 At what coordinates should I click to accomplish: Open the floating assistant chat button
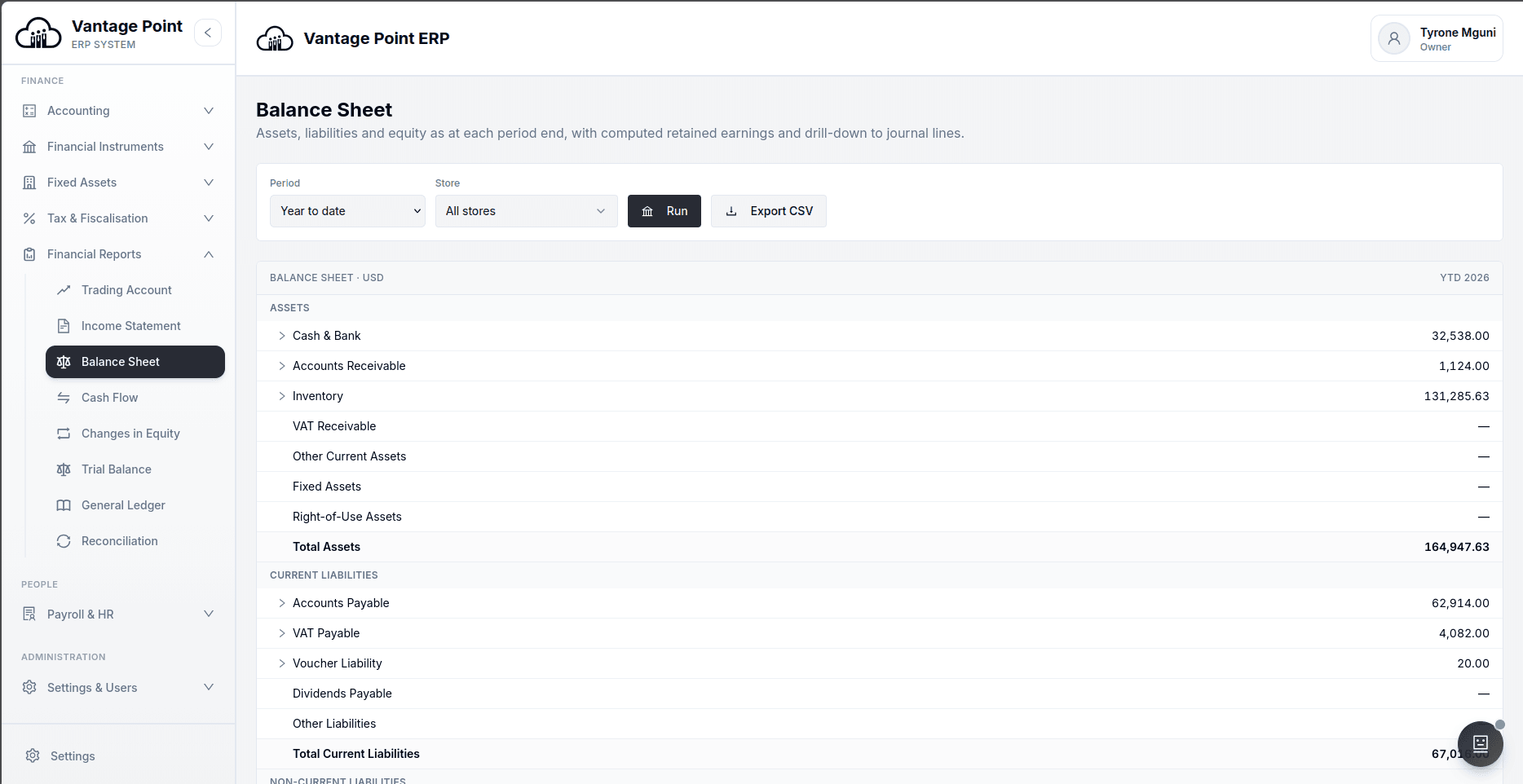[x=1481, y=743]
